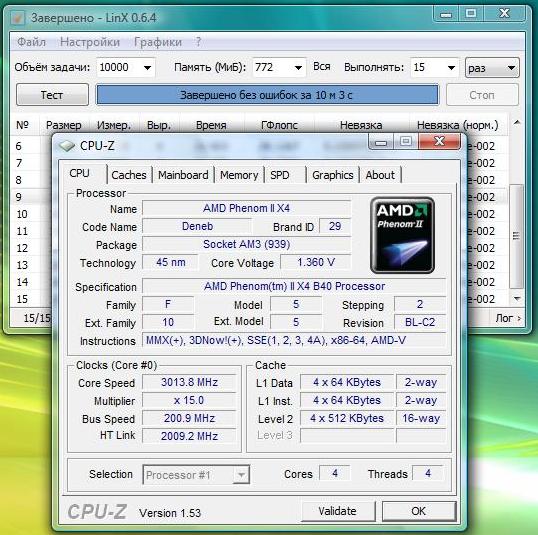The image size is (538, 535).
Task: Expand the Память (МиБ) dropdown
Action: 298,68
